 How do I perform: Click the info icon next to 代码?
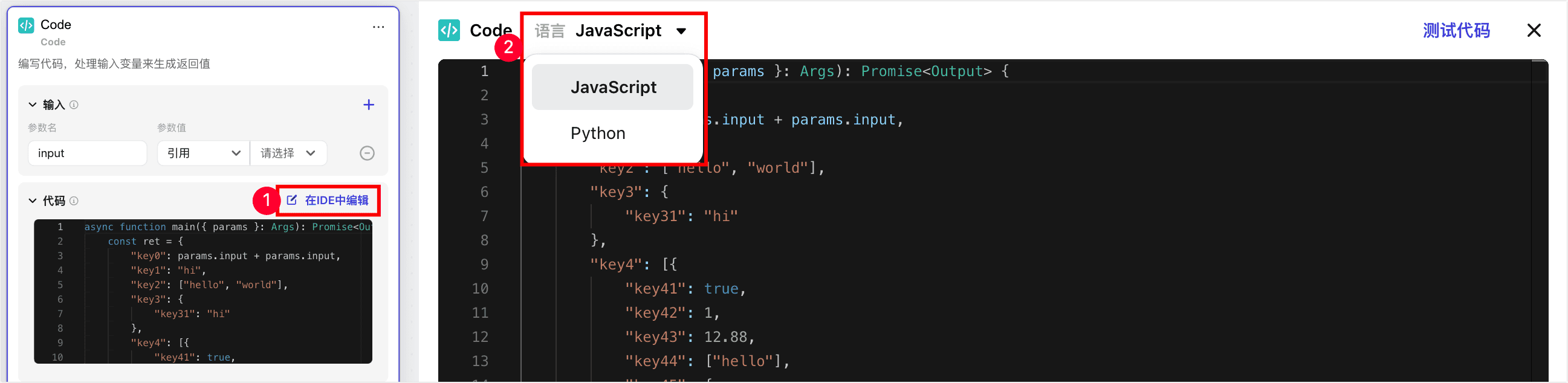(74, 201)
